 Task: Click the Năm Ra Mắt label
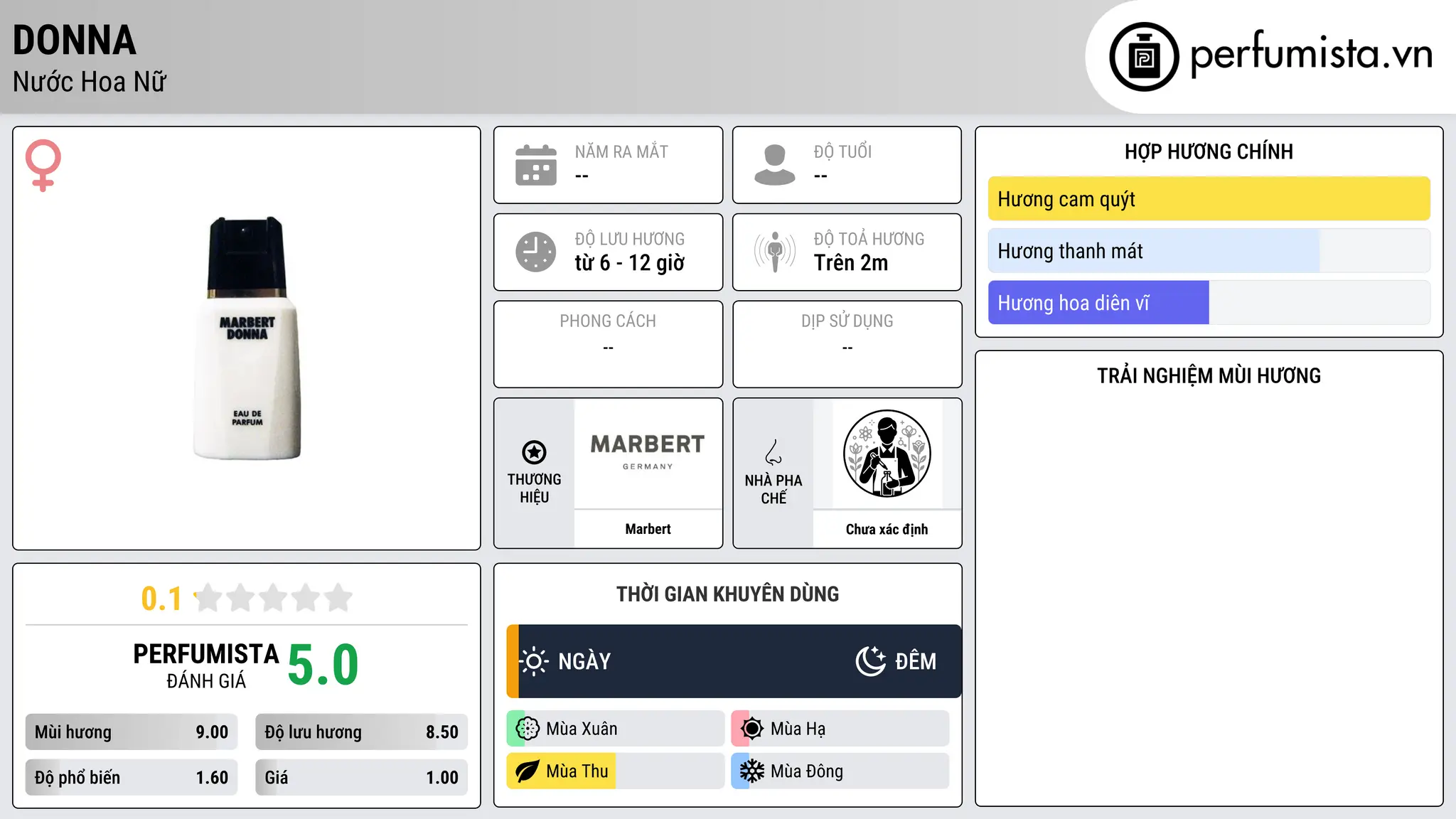[621, 151]
